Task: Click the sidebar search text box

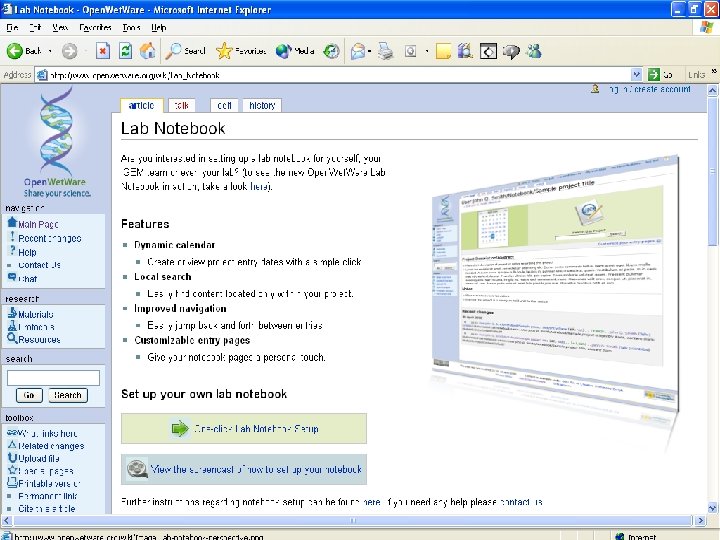Action: tap(53, 378)
